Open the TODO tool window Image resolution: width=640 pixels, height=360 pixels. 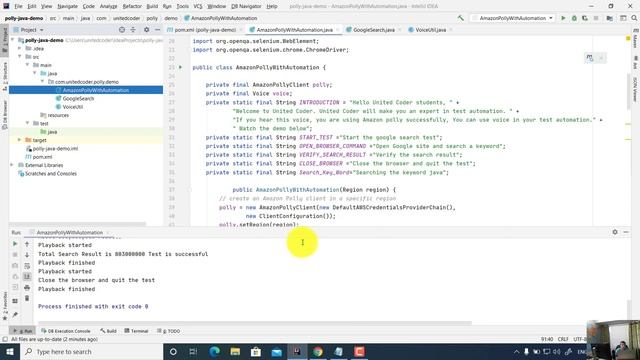tap(169, 331)
